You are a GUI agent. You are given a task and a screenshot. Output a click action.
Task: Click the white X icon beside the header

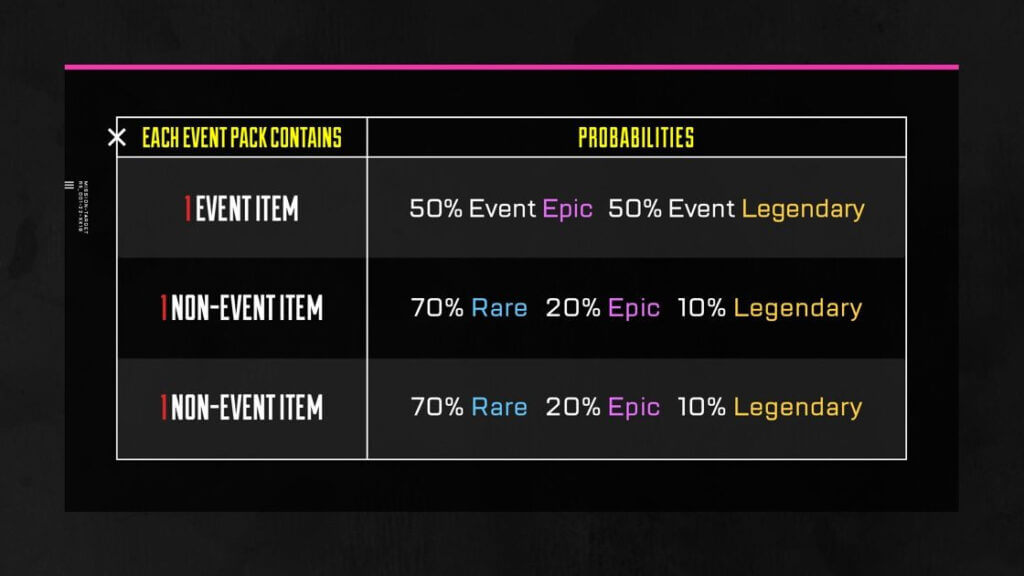pos(116,137)
